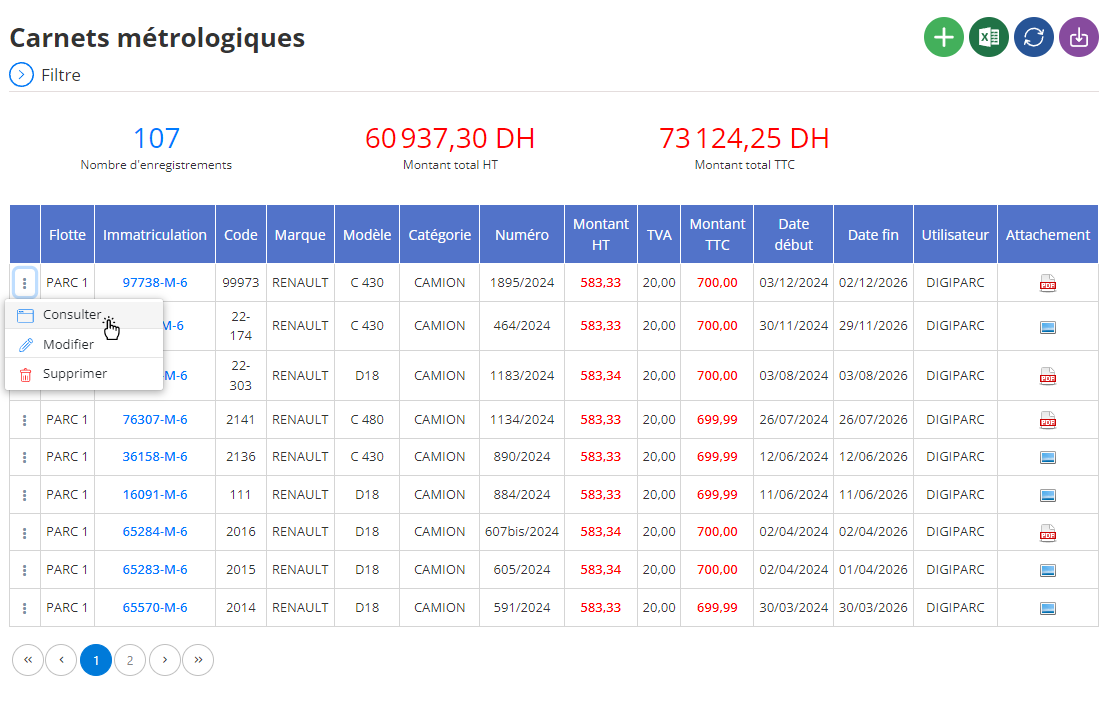Image resolution: width=1109 pixels, height=701 pixels.
Task: Click the green add record button
Action: pos(943,37)
